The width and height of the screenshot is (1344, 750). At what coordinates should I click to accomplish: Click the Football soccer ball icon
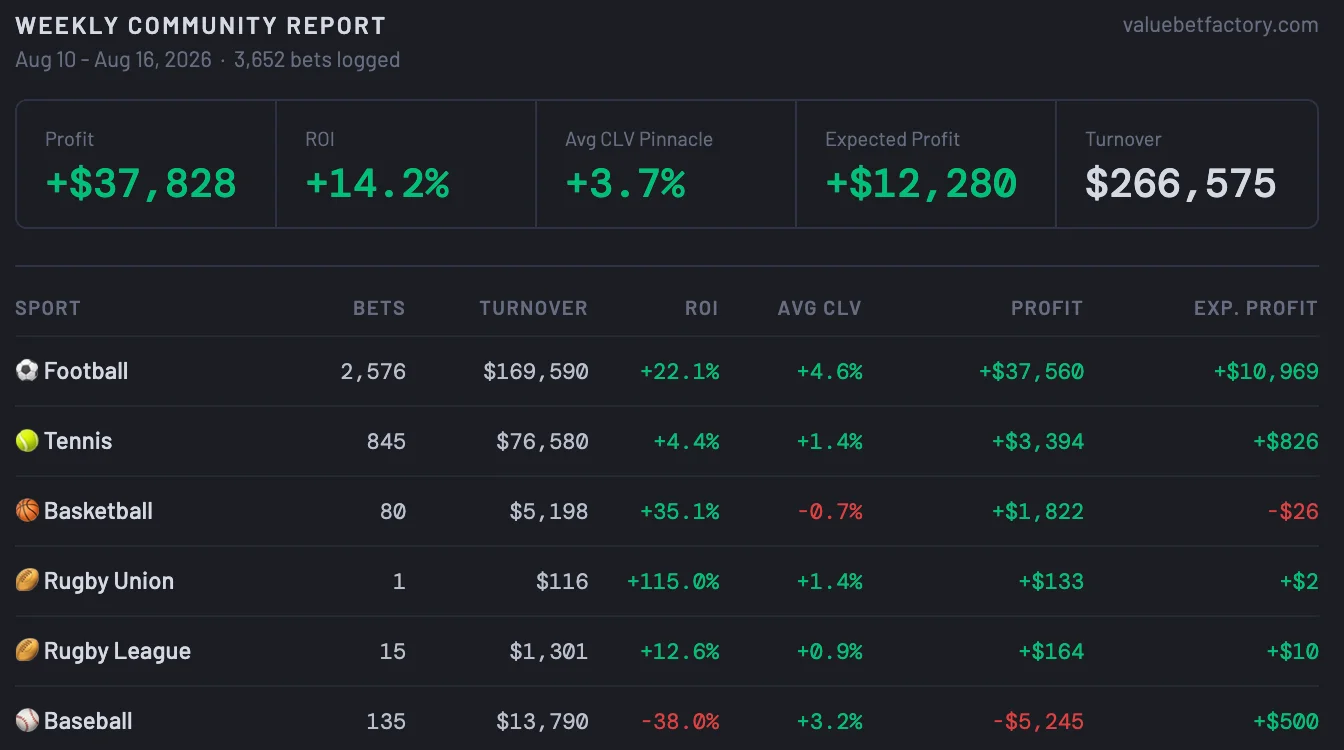point(27,371)
